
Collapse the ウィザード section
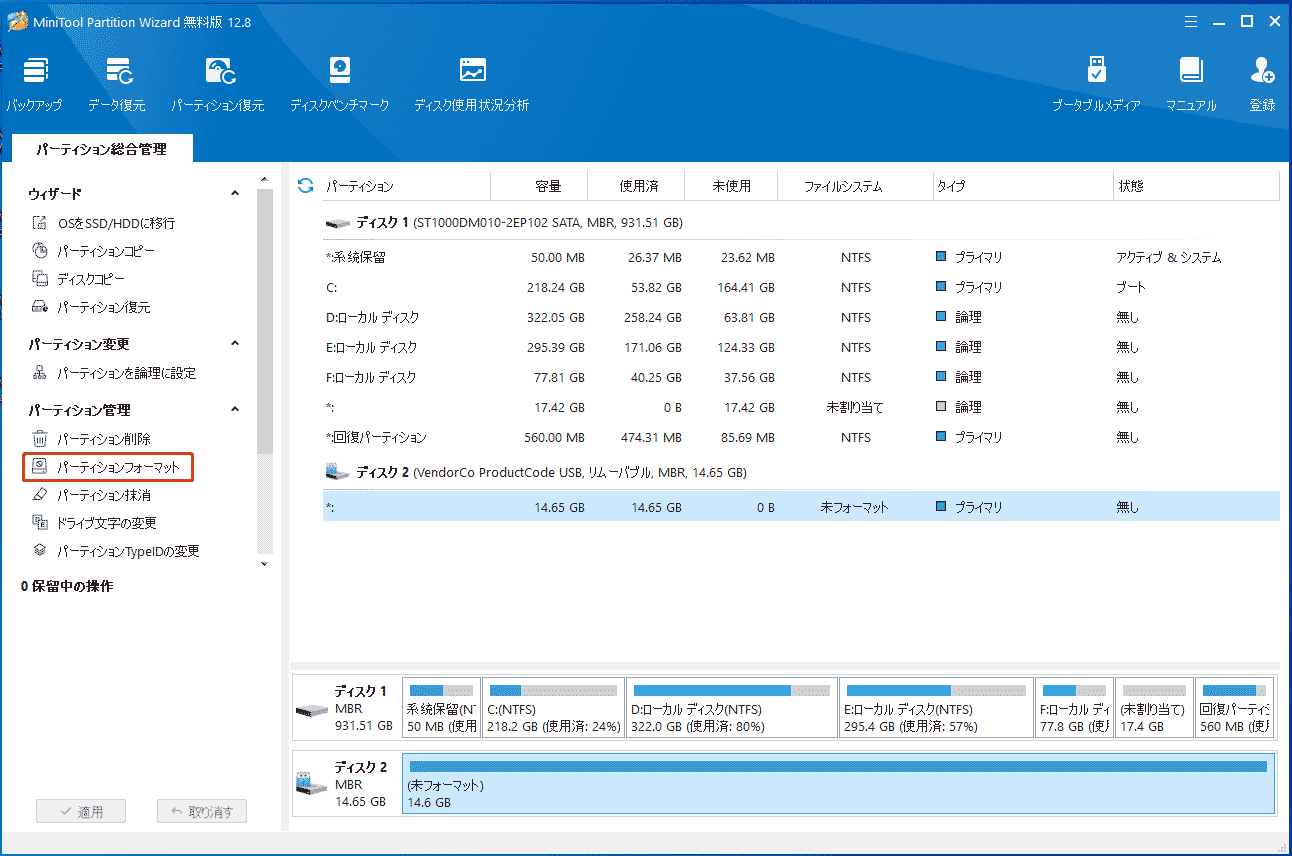coord(235,194)
